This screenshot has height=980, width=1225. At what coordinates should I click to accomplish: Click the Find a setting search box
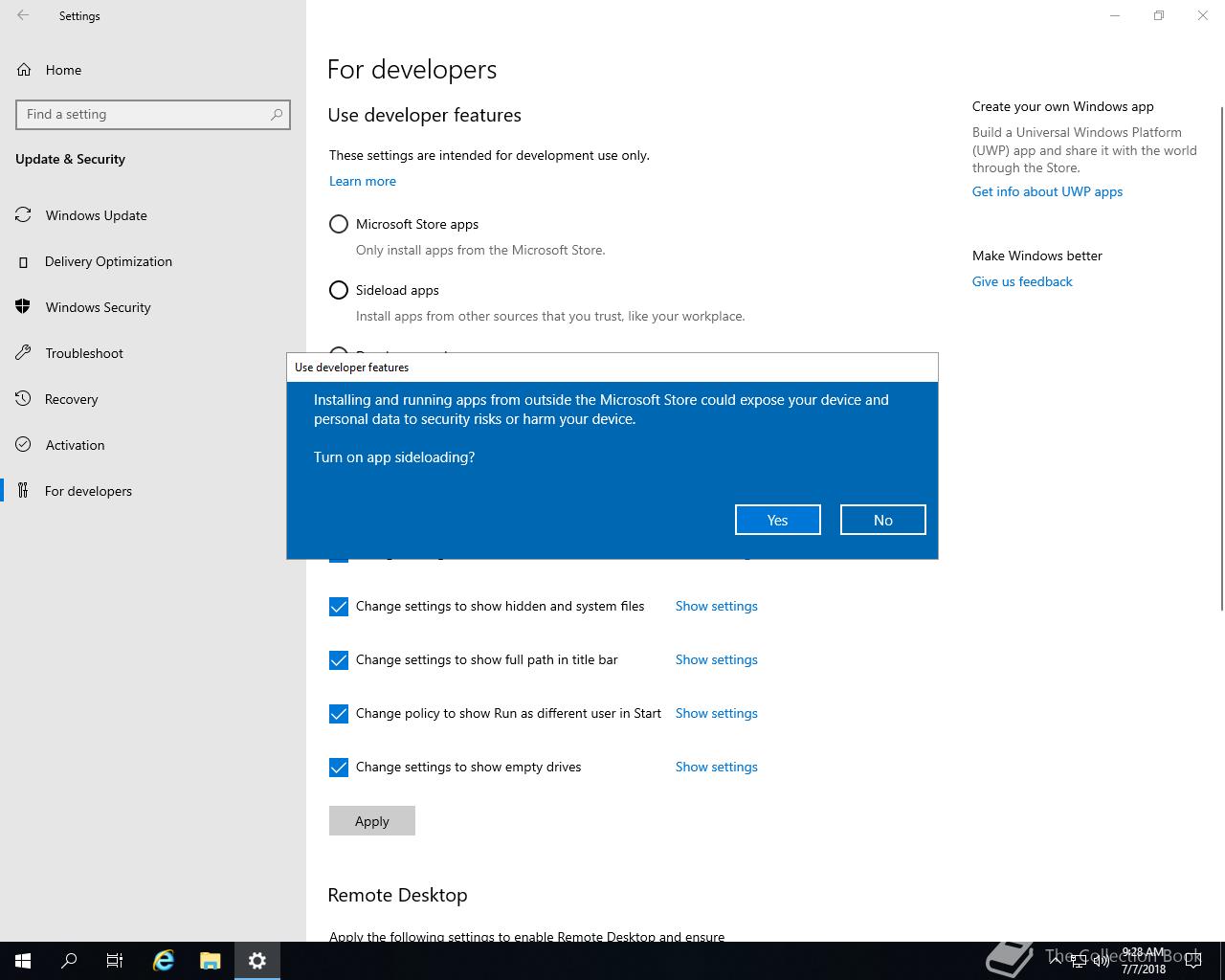[153, 114]
